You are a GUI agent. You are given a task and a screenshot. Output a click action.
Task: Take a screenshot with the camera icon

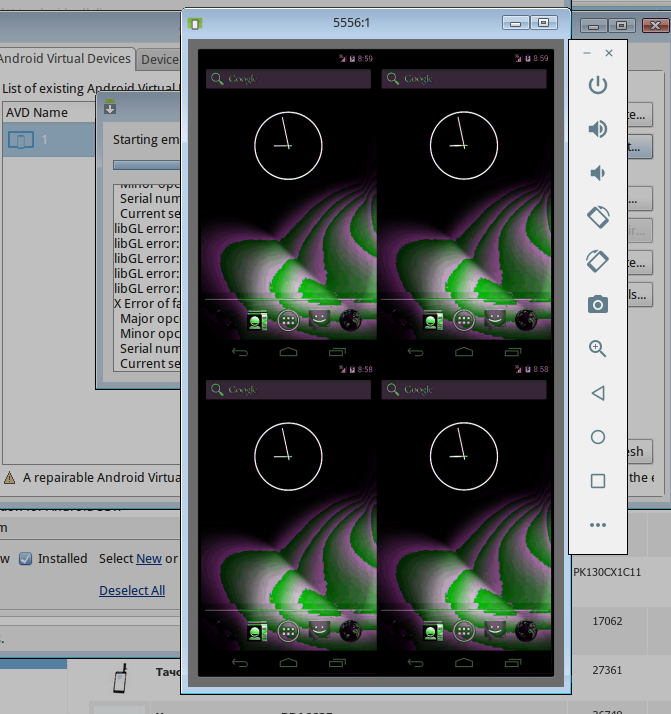pos(597,305)
